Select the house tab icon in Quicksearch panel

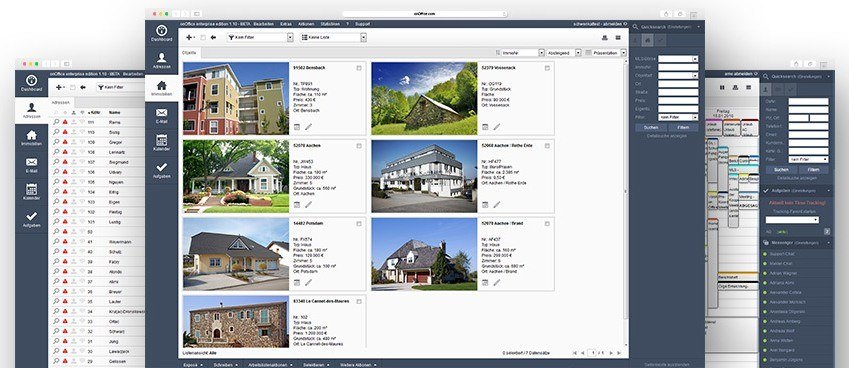648,41
